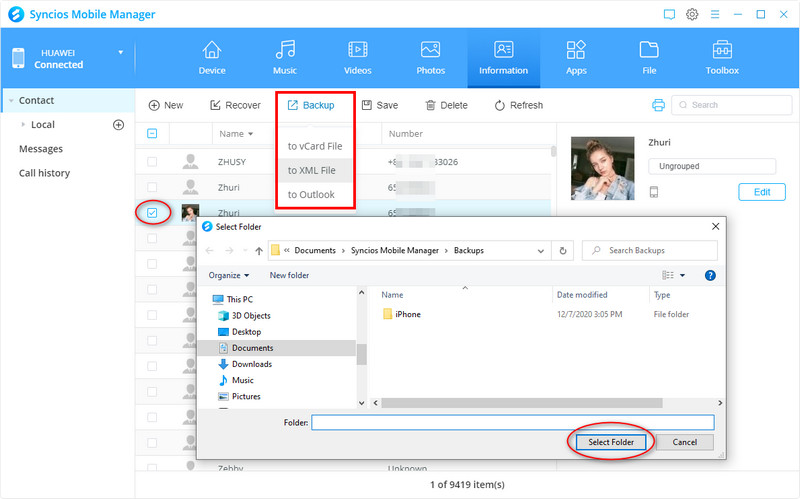Viewport: 800px width, 499px height.
Task: Click the Save button
Action: click(x=380, y=105)
